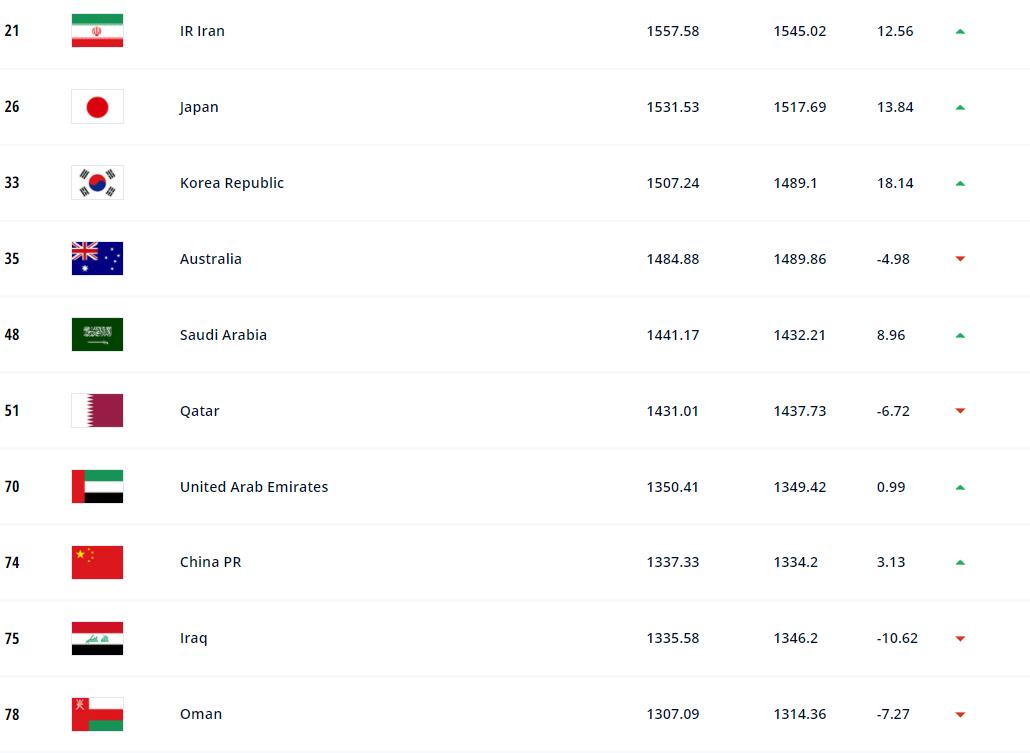Click the Saudi Arabia flag icon
This screenshot has width=1030, height=753.
pos(97,335)
